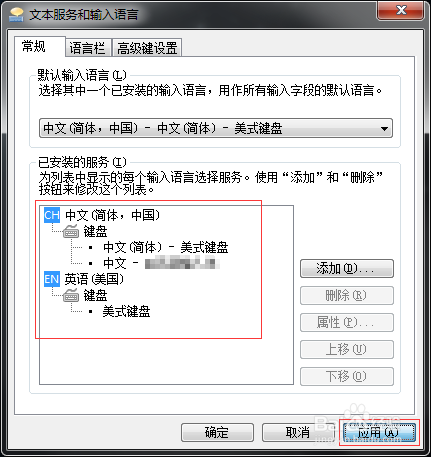Cancel the dialog with 取消

click(x=298, y=433)
